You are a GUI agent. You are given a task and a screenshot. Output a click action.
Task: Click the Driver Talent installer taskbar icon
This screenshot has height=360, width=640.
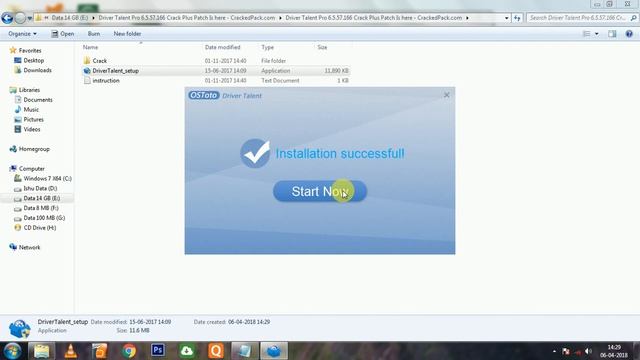coord(273,351)
